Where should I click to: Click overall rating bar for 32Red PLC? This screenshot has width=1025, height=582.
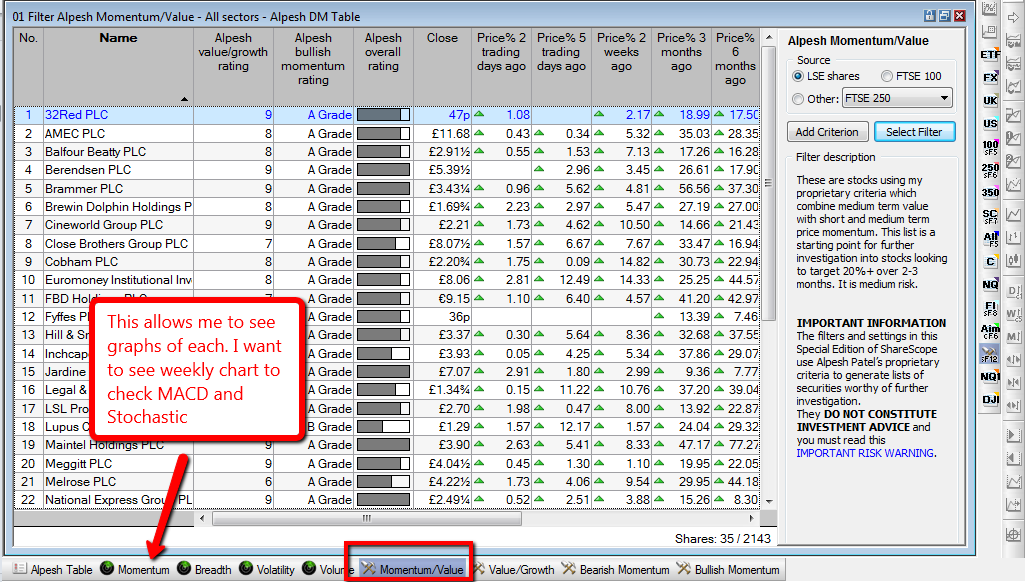[383, 115]
